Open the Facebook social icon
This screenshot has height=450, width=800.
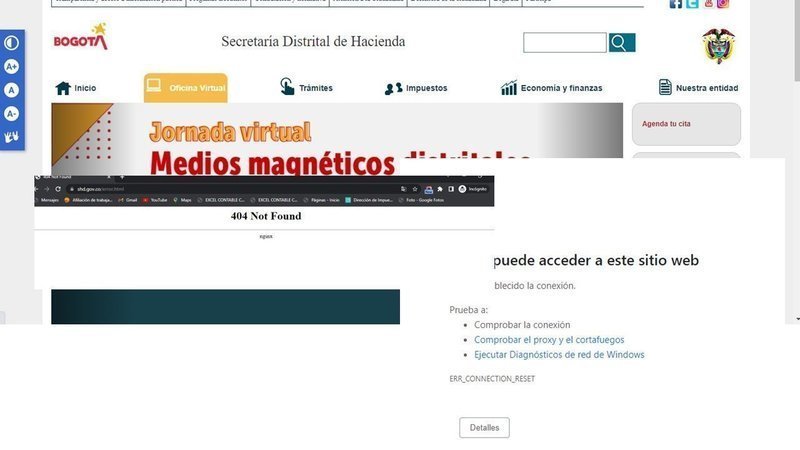[x=676, y=4]
